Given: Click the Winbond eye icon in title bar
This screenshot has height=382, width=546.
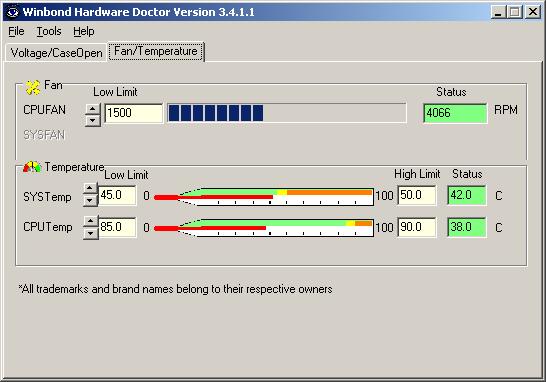Looking at the screenshot, I should point(13,12).
